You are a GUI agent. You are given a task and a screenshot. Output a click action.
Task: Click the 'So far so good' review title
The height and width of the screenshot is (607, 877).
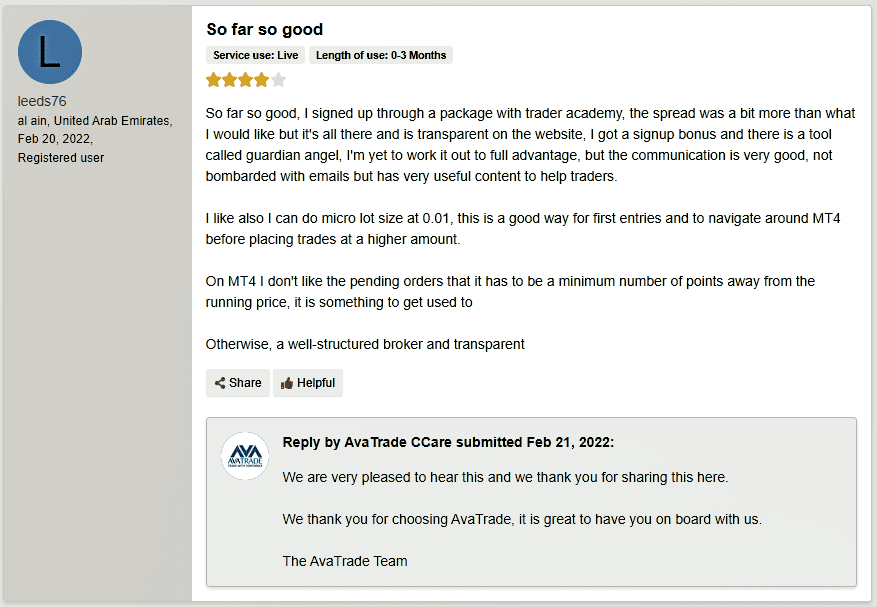click(265, 29)
